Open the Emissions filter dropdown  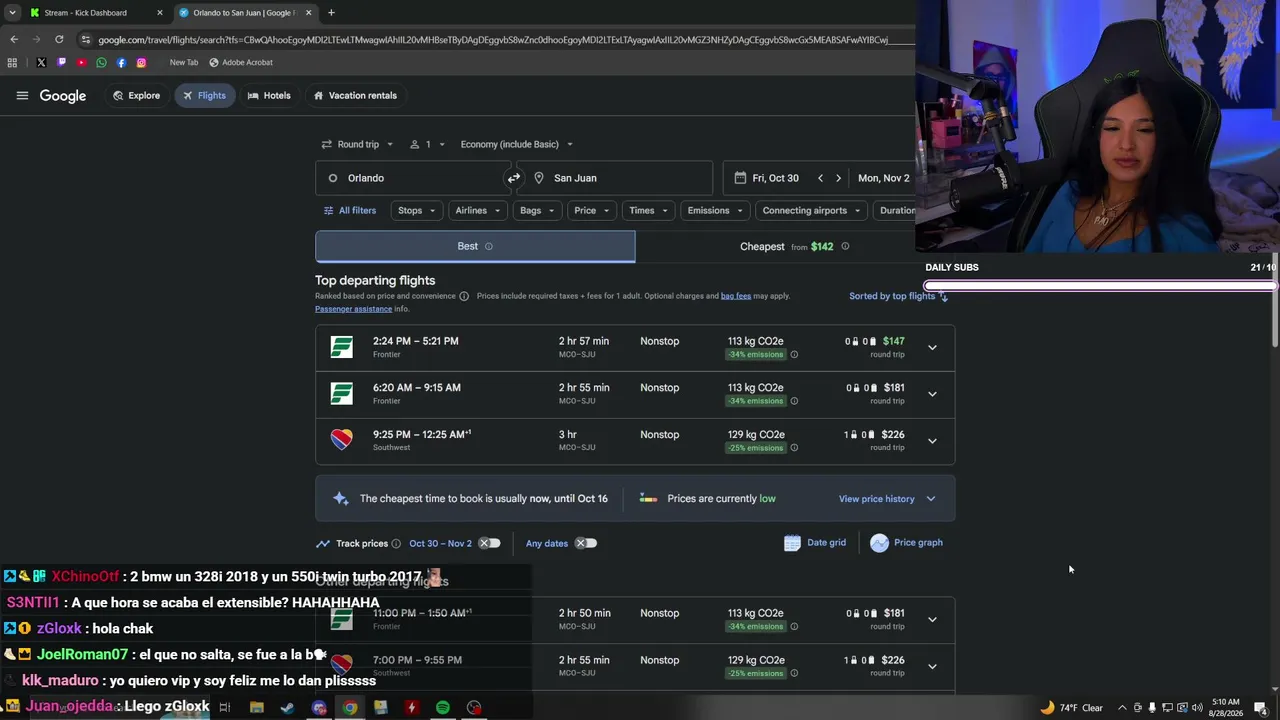[715, 211]
